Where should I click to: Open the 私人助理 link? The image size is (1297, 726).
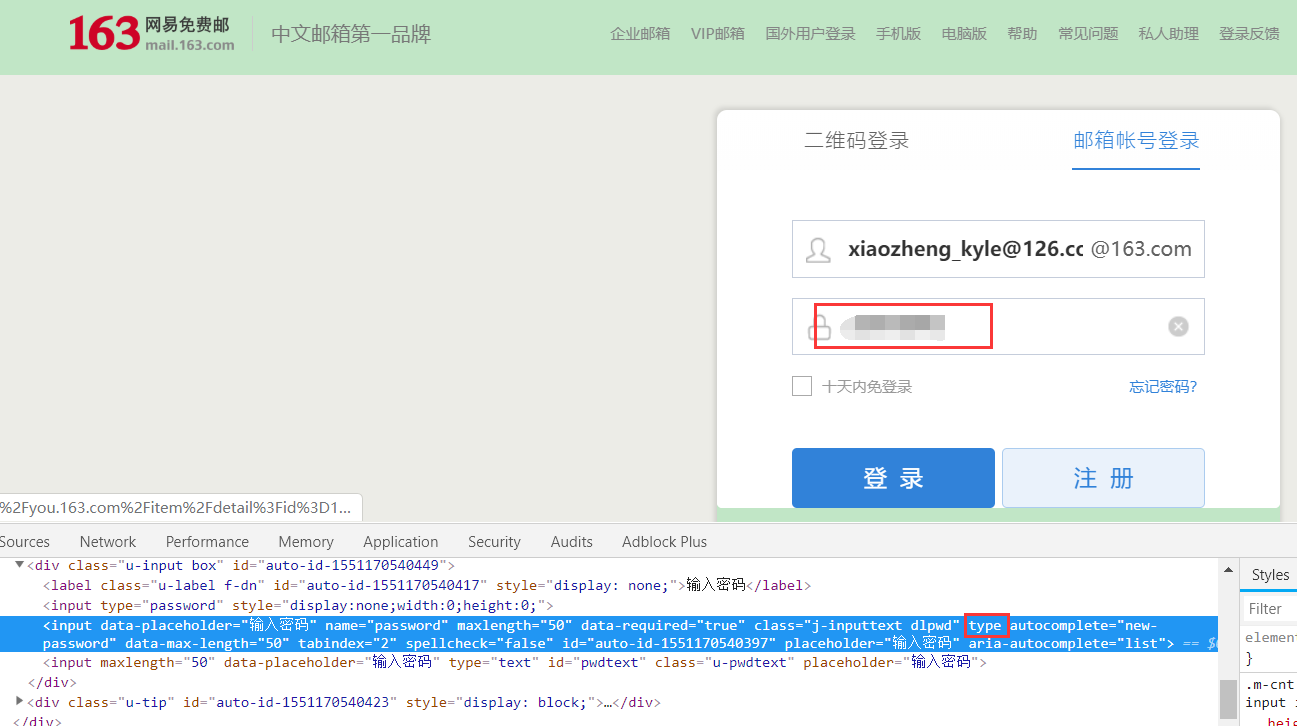(1168, 34)
